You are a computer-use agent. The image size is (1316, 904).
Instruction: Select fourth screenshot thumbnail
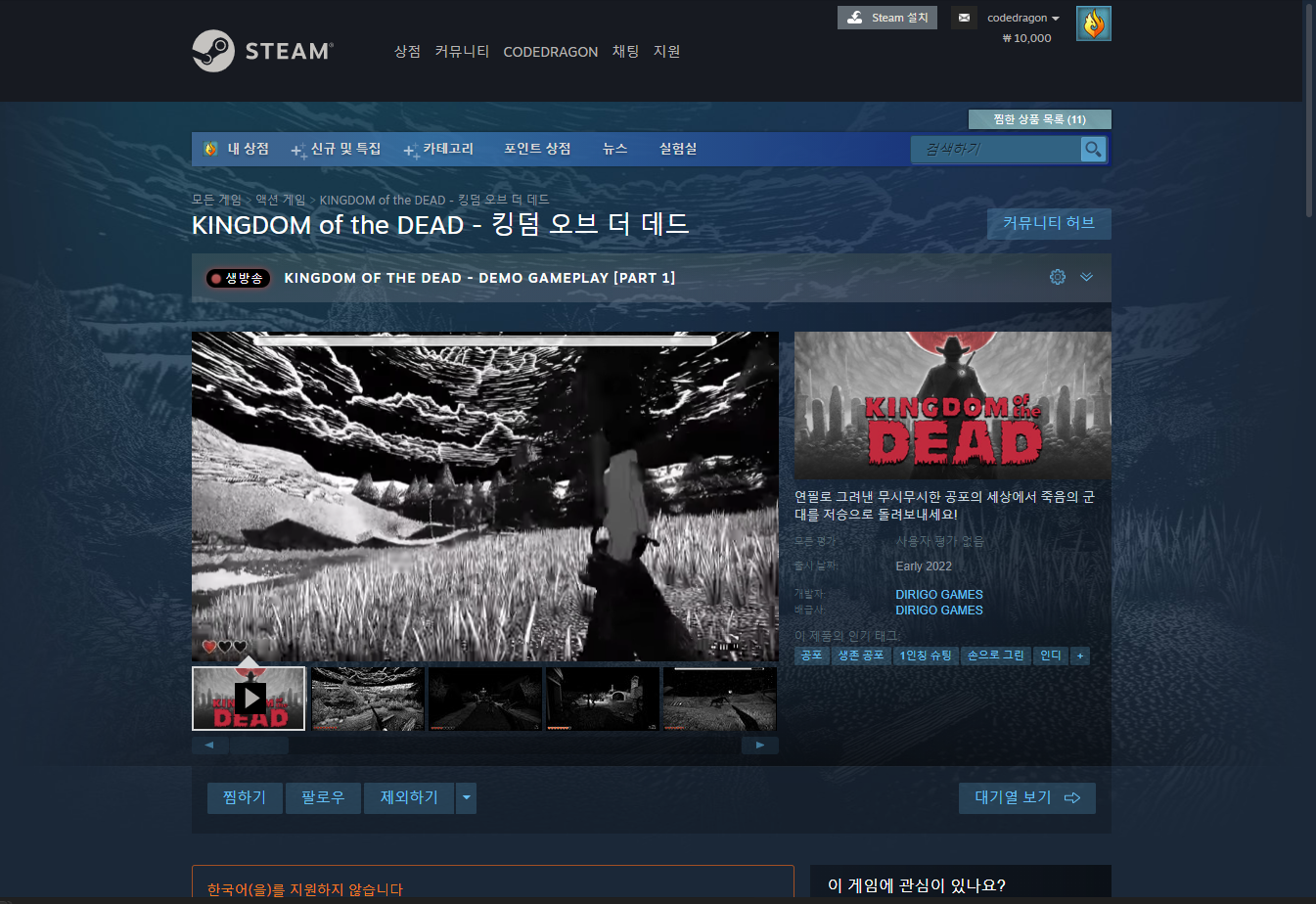[602, 699]
